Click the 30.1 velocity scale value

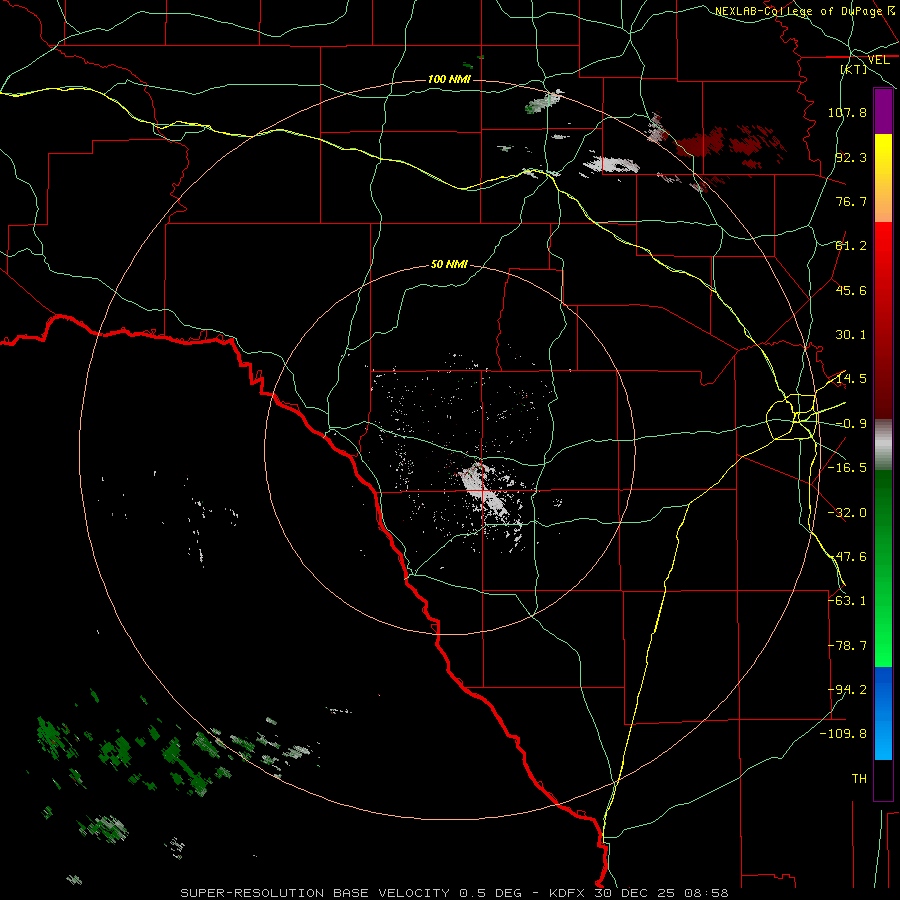pos(851,335)
